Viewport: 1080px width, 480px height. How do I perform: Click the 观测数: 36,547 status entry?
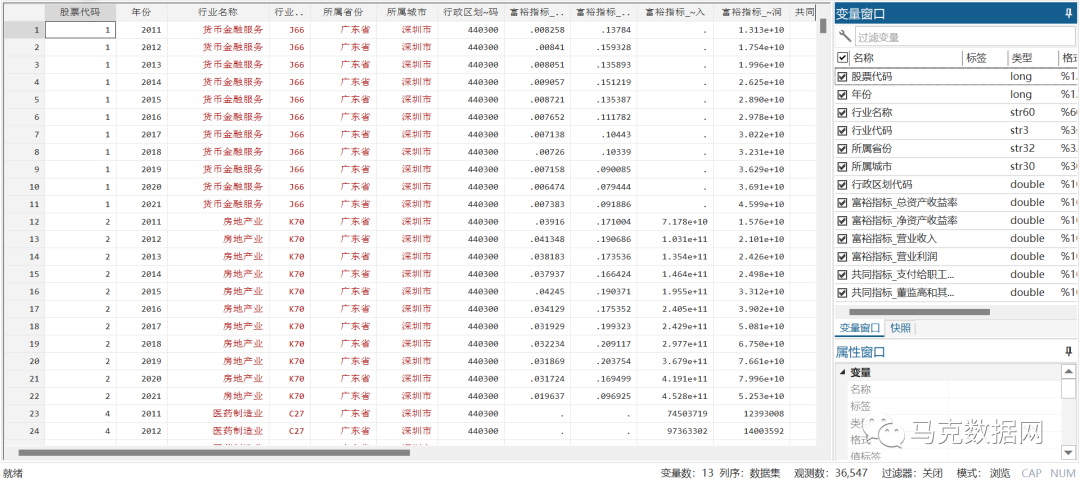coord(831,473)
